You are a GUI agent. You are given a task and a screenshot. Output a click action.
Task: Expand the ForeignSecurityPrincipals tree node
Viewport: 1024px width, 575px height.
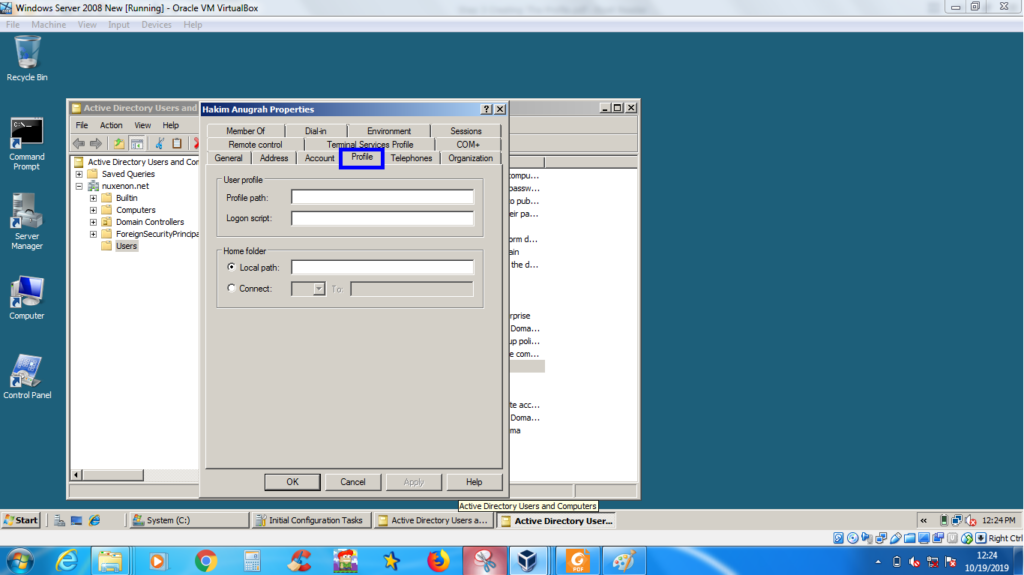pyautogui.click(x=93, y=234)
